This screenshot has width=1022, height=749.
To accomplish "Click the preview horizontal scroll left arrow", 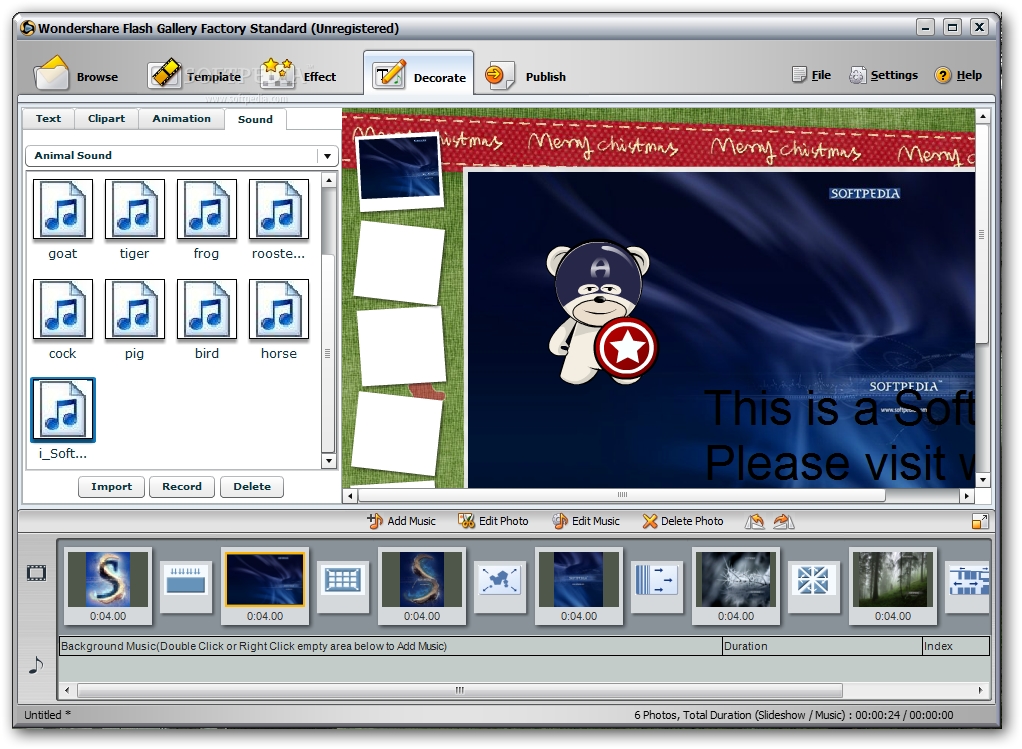I will (350, 496).
